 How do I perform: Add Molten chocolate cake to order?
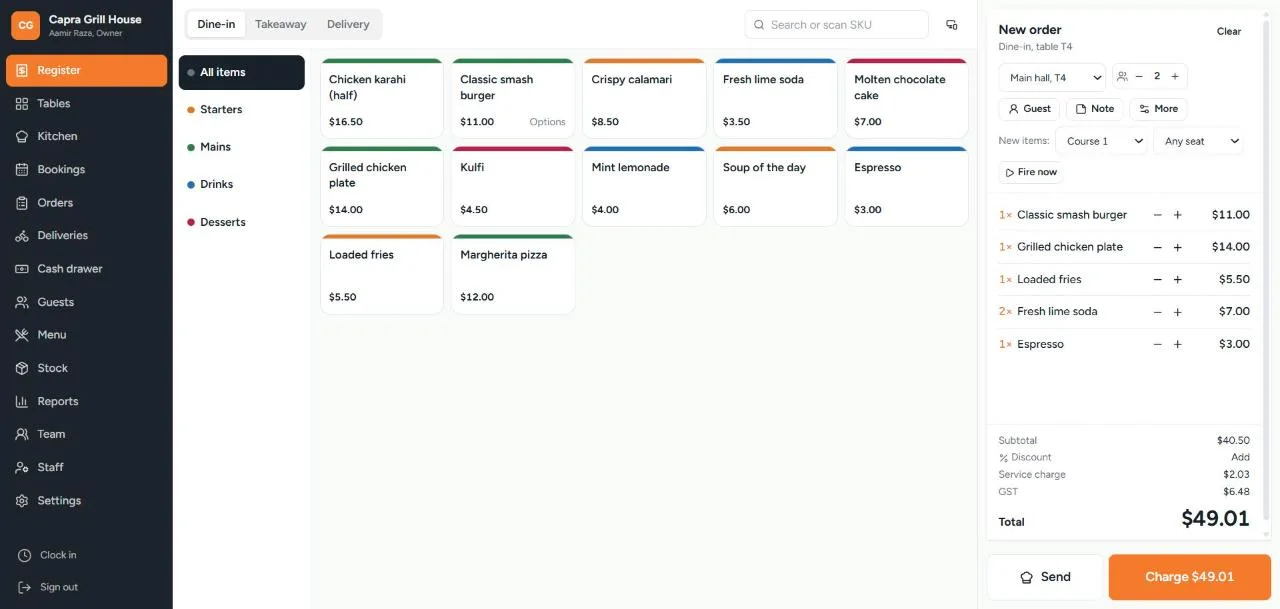907,98
